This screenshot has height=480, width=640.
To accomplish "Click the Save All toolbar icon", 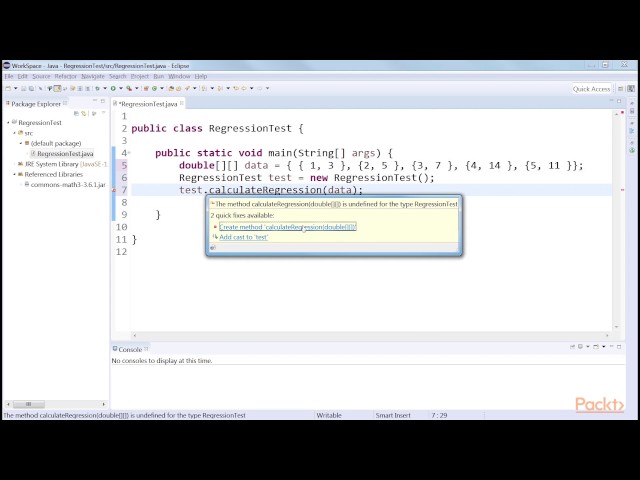I will 32,88.
